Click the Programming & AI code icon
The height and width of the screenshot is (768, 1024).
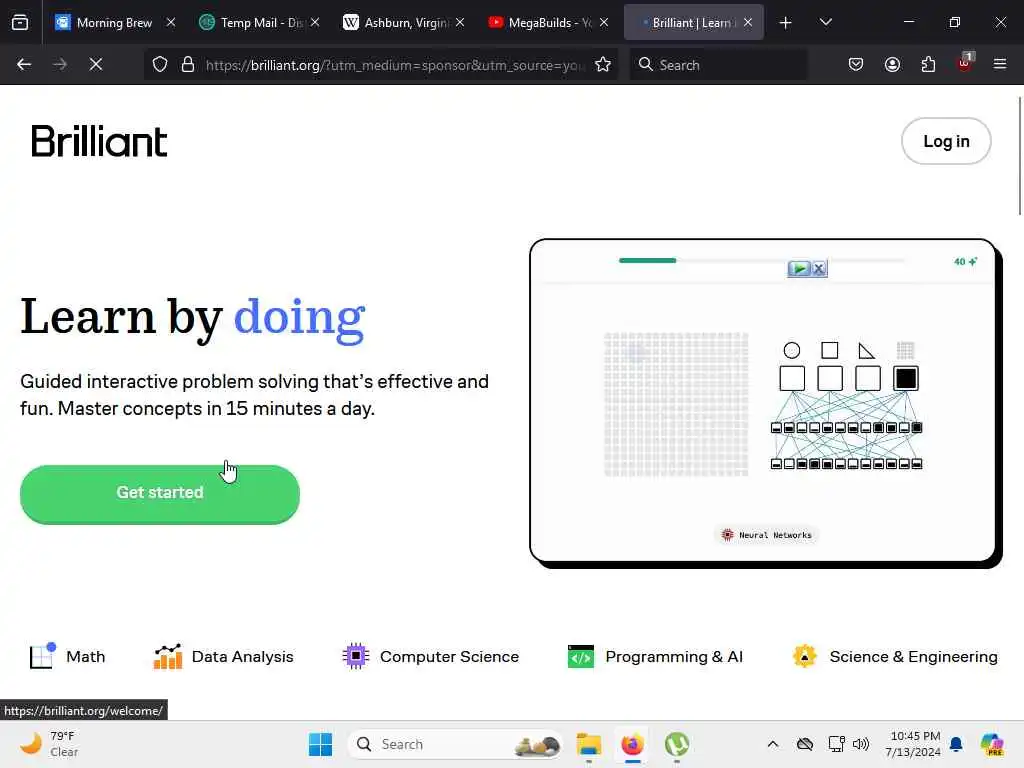581,657
